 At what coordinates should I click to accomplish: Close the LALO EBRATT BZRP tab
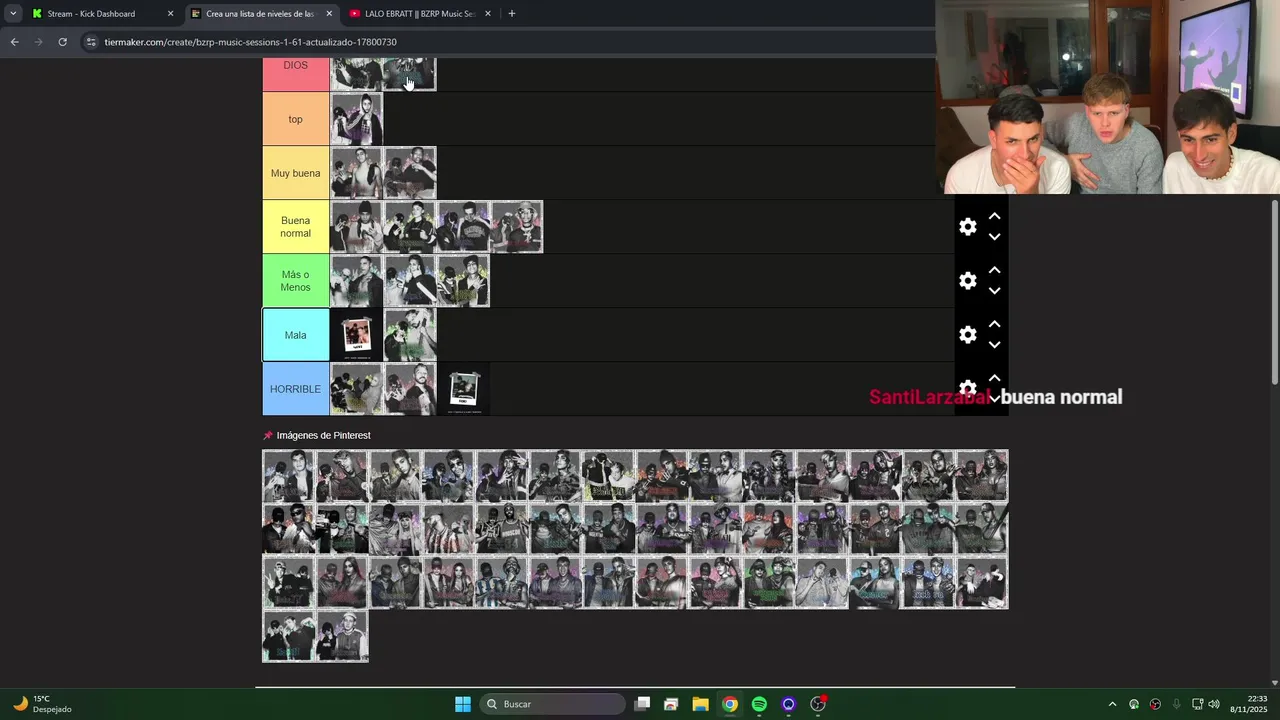[x=488, y=14]
